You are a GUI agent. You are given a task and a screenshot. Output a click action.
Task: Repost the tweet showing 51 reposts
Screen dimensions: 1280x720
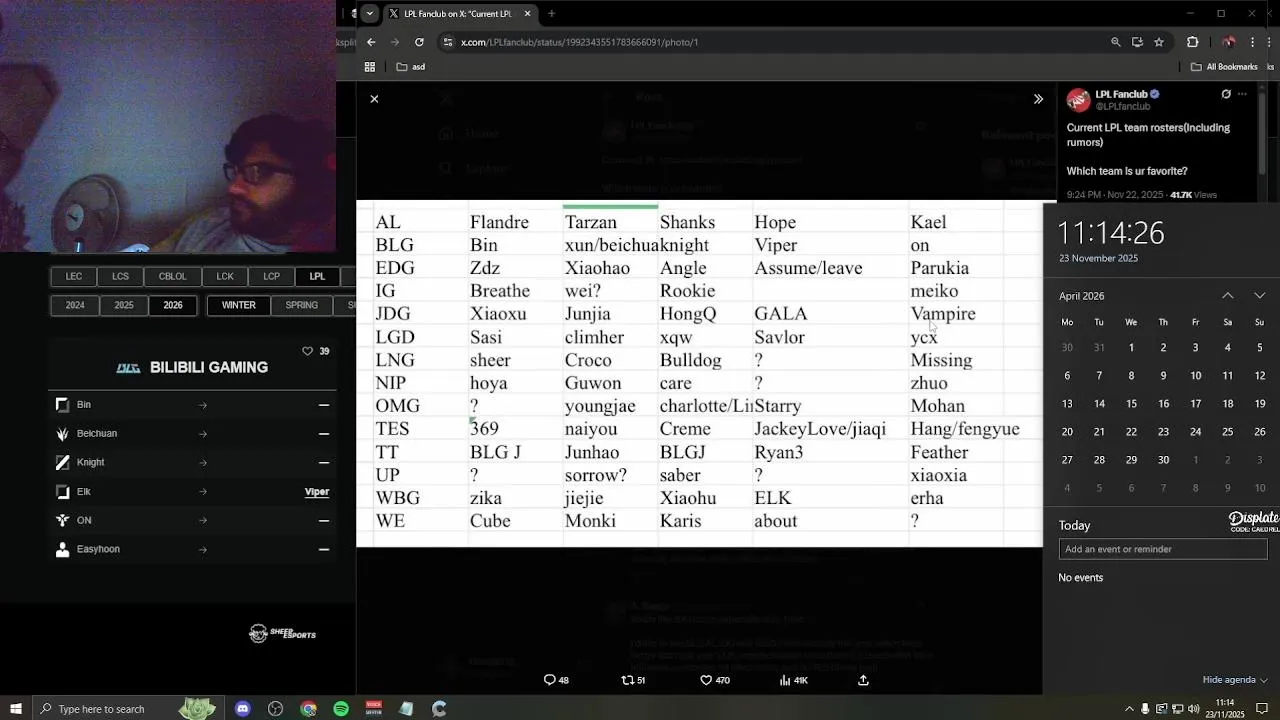click(x=633, y=680)
